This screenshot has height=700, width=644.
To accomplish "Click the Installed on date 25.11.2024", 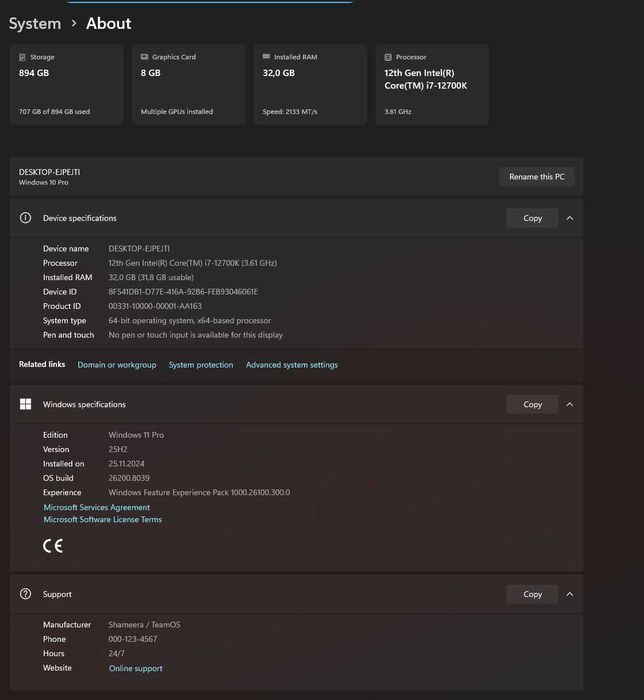I will (126, 463).
